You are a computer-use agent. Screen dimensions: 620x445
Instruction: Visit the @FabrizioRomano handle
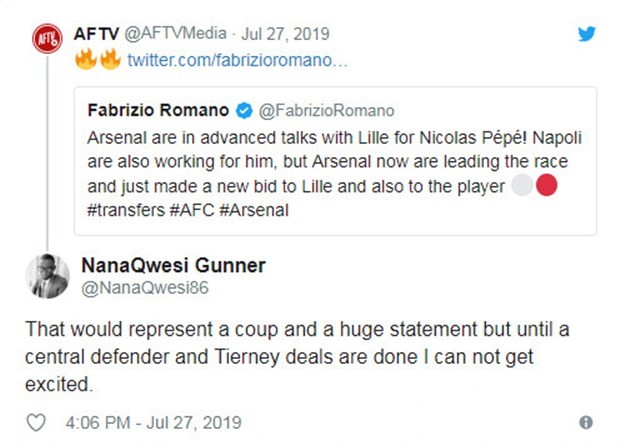pos(326,108)
